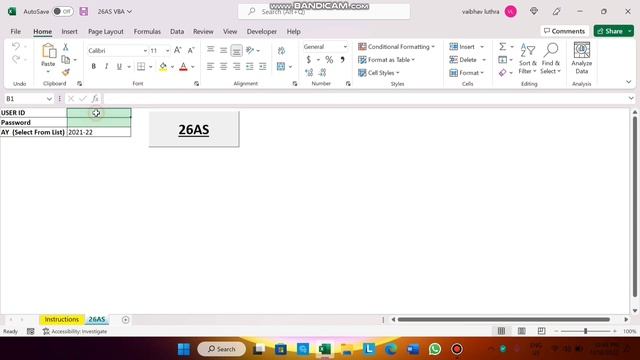Open Format cells dropdown
The image size is (640, 360).
click(467, 73)
